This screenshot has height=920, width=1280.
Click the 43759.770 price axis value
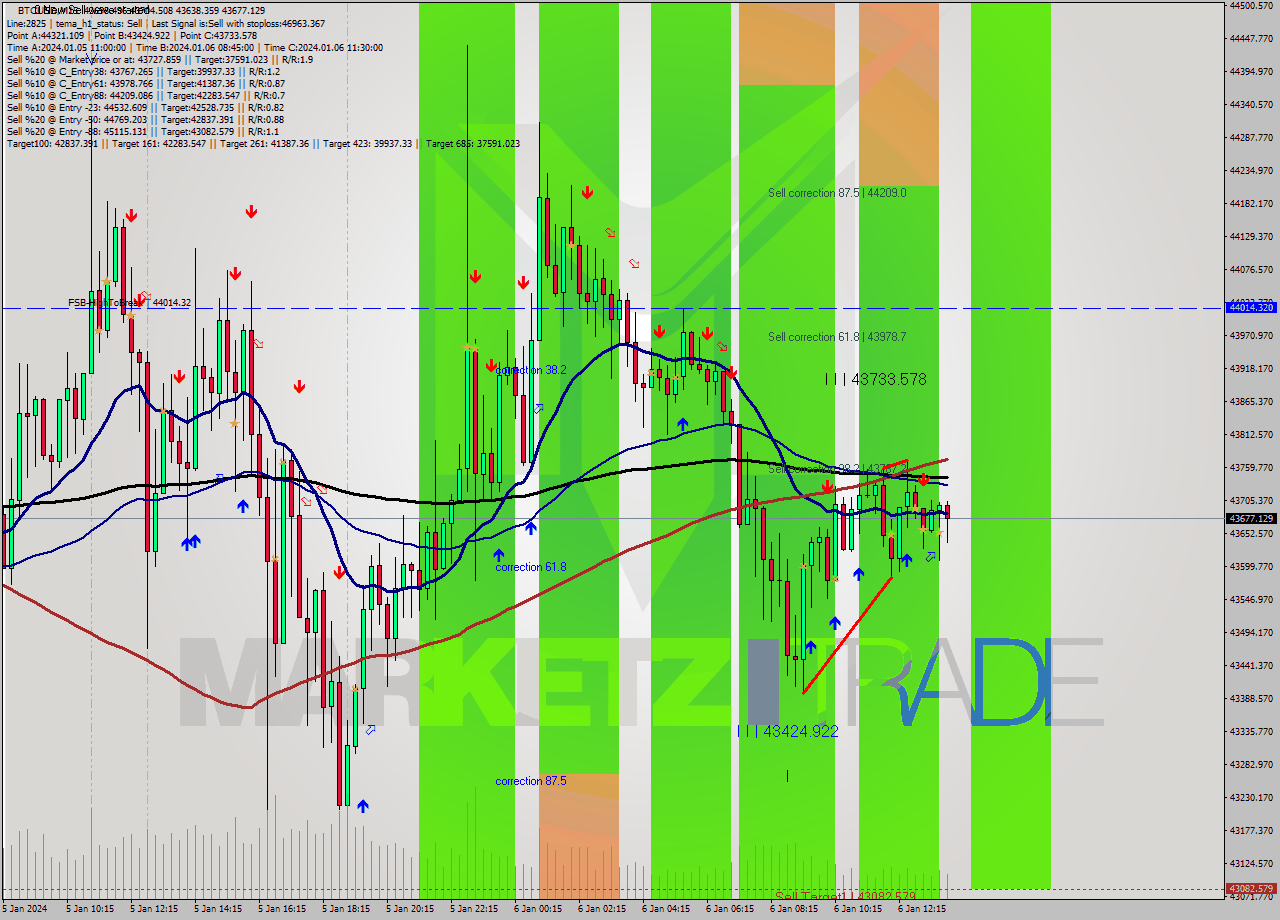[1251, 467]
